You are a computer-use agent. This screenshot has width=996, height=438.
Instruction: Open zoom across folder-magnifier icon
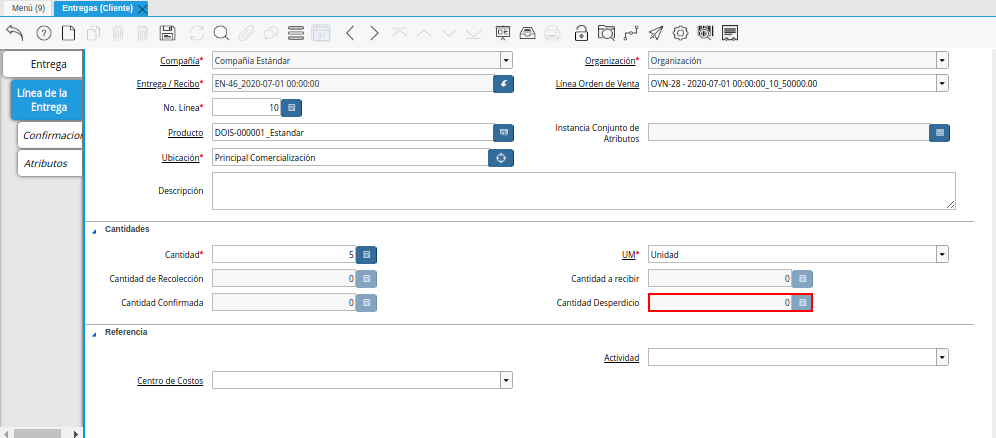coord(607,33)
